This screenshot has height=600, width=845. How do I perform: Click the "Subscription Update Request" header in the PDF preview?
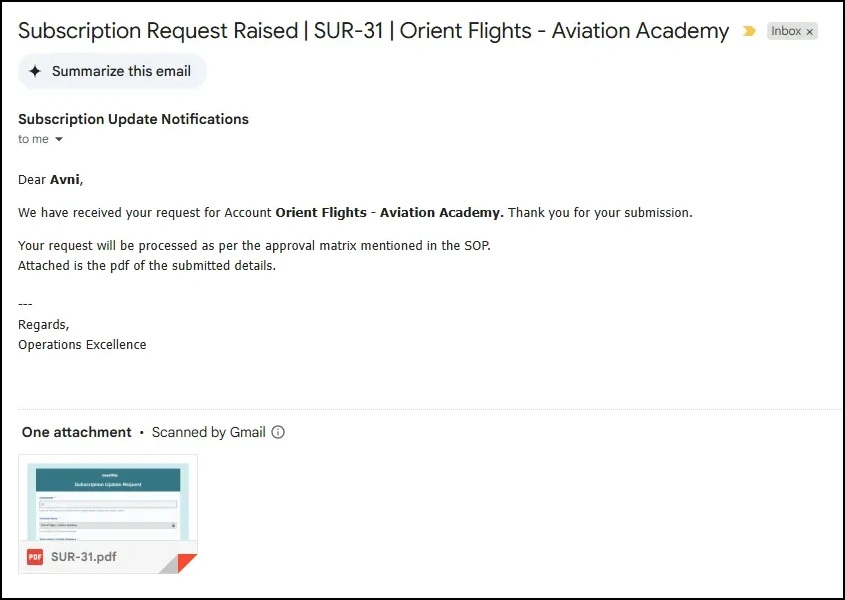pos(108,484)
